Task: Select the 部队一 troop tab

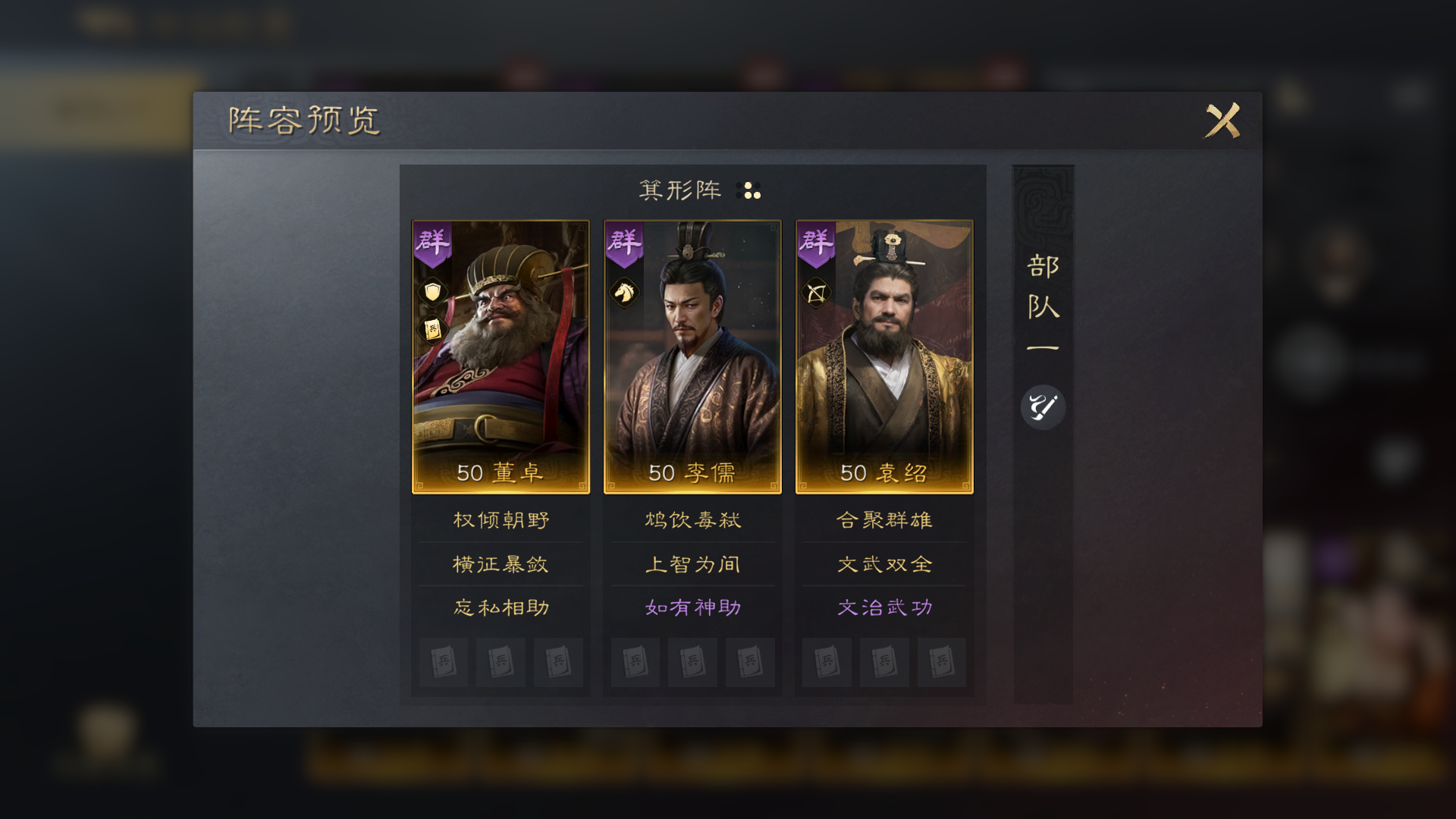Action: pyautogui.click(x=1043, y=303)
